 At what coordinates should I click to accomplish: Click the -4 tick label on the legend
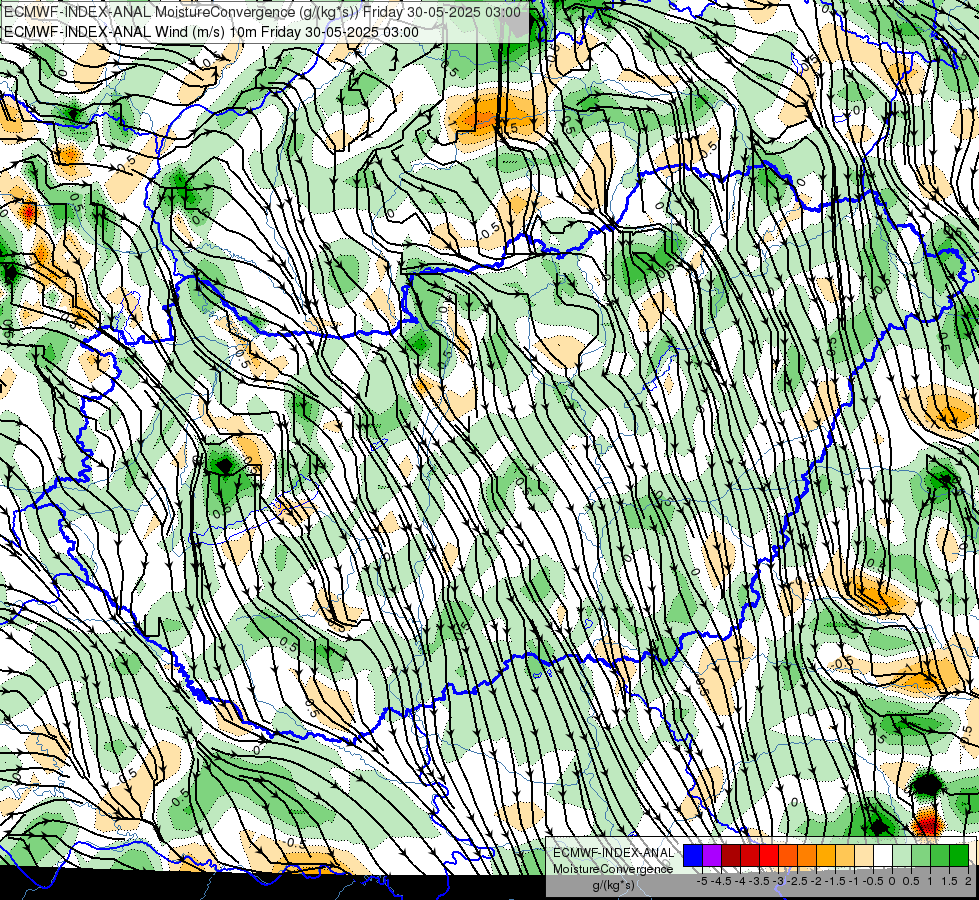point(740,881)
